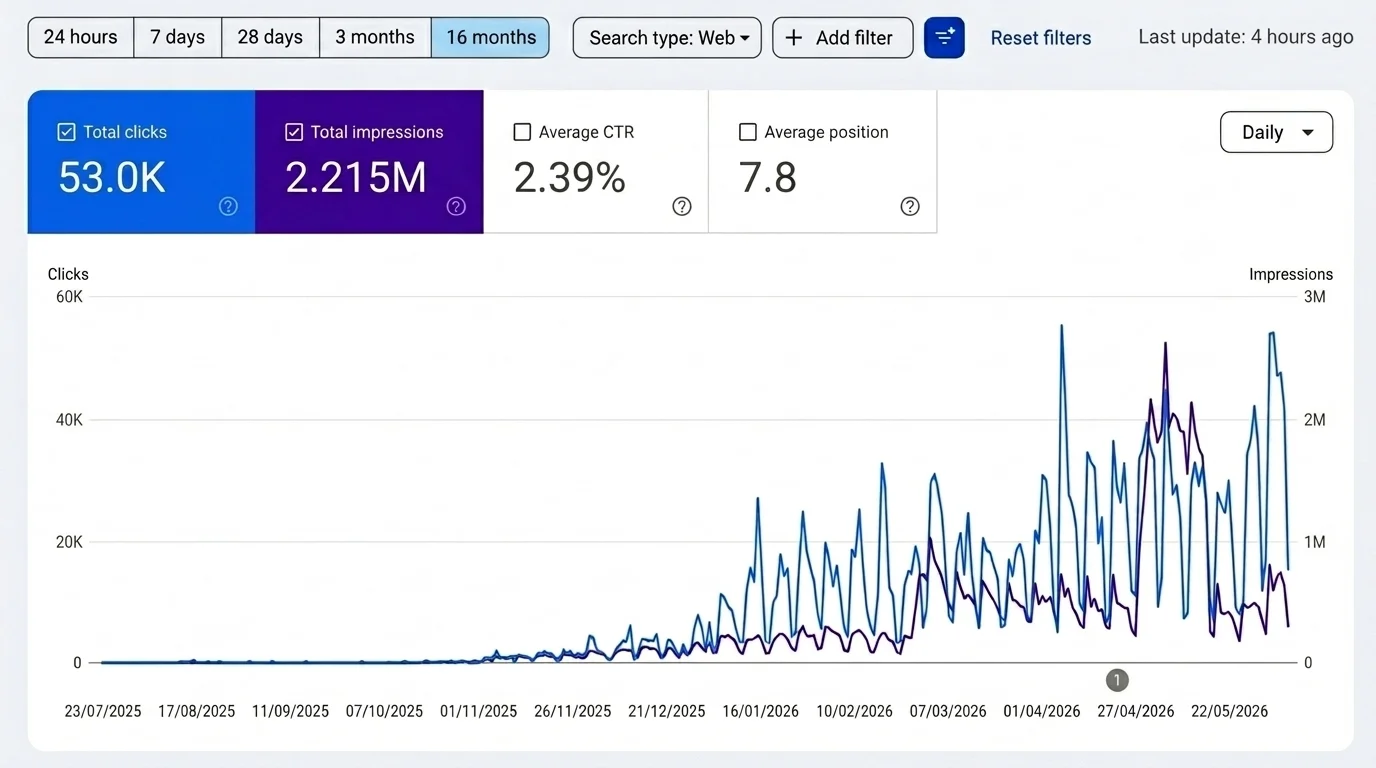Image resolution: width=1376 pixels, height=768 pixels.
Task: Select the 16 months date range
Action: click(490, 38)
